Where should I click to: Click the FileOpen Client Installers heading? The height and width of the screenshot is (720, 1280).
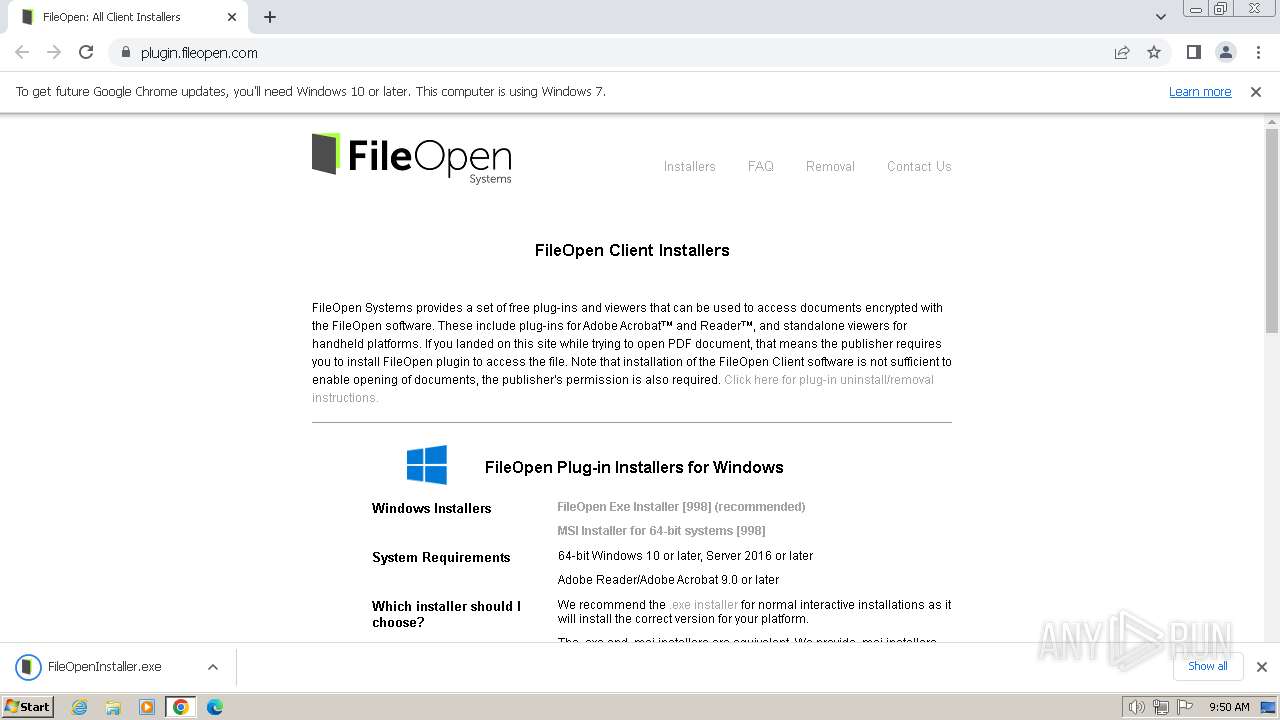(x=632, y=251)
